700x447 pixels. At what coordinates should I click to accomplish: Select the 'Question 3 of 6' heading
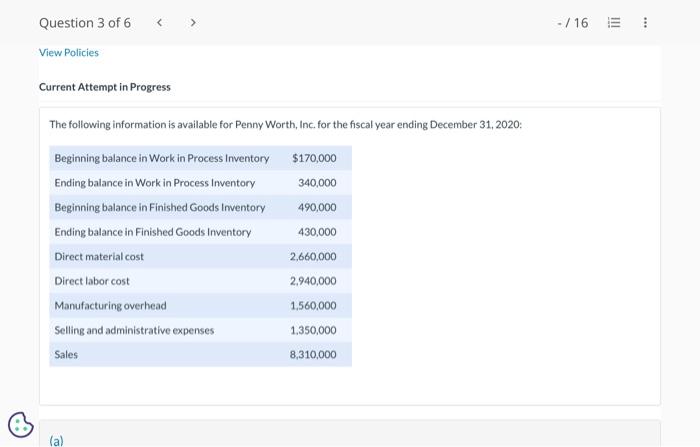85,23
